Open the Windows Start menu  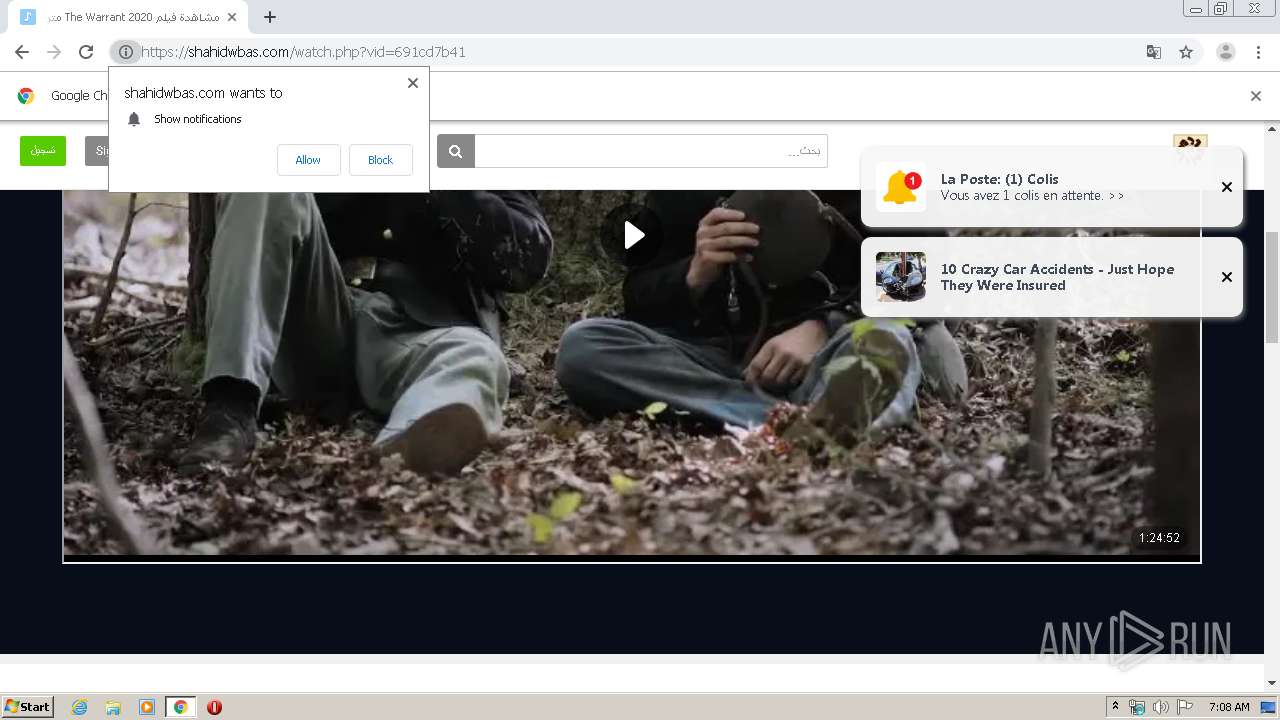28,707
